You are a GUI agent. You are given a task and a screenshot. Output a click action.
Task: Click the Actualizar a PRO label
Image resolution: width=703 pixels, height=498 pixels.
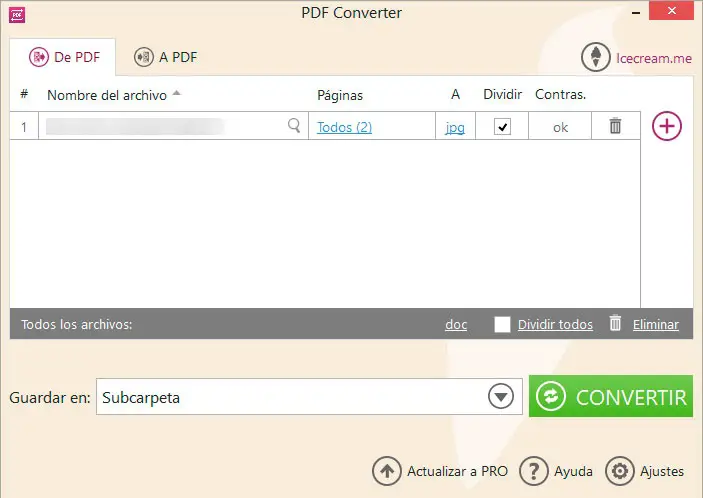pos(457,471)
